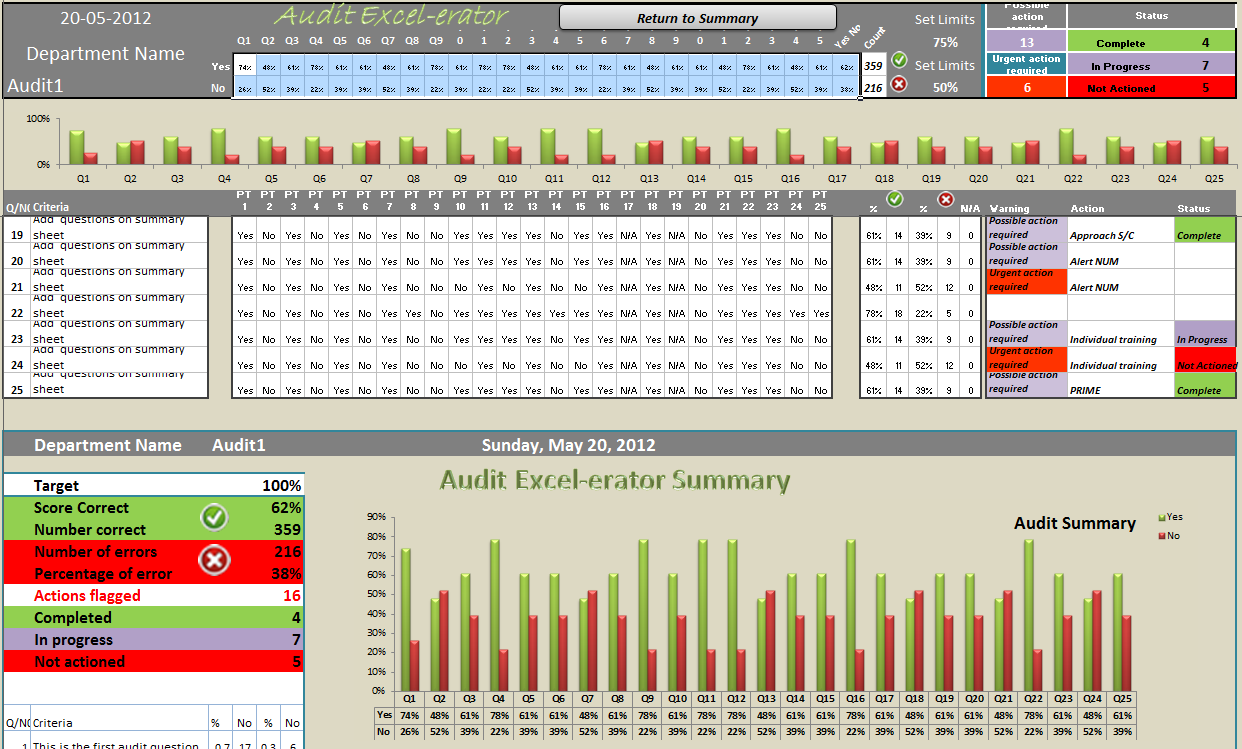1242x749 pixels.
Task: Click green checkmark icon beside Yes count 359
Action: pyautogui.click(x=899, y=60)
